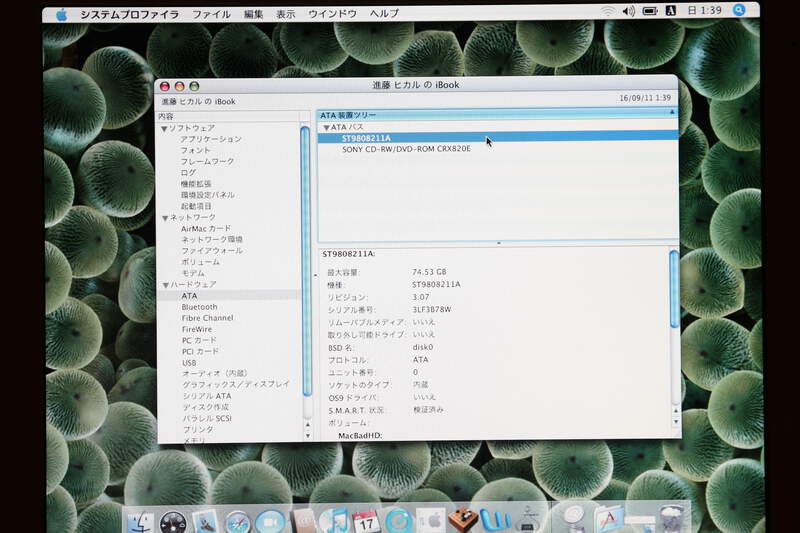The width and height of the screenshot is (800, 533).
Task: Open the ウインドウ menu
Action: click(333, 14)
